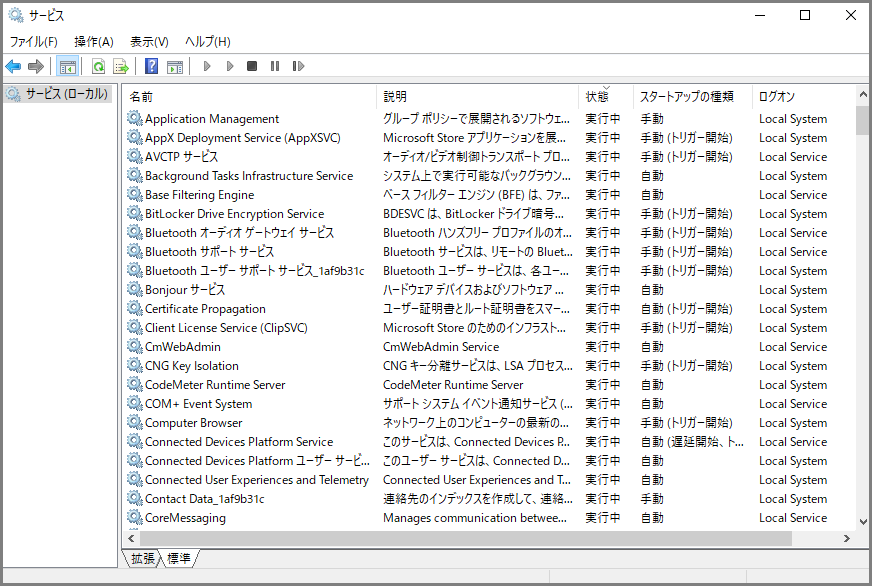Screen dimensions: 872x586
Task: Select the CmWebAdmin service name
Action: pos(183,346)
